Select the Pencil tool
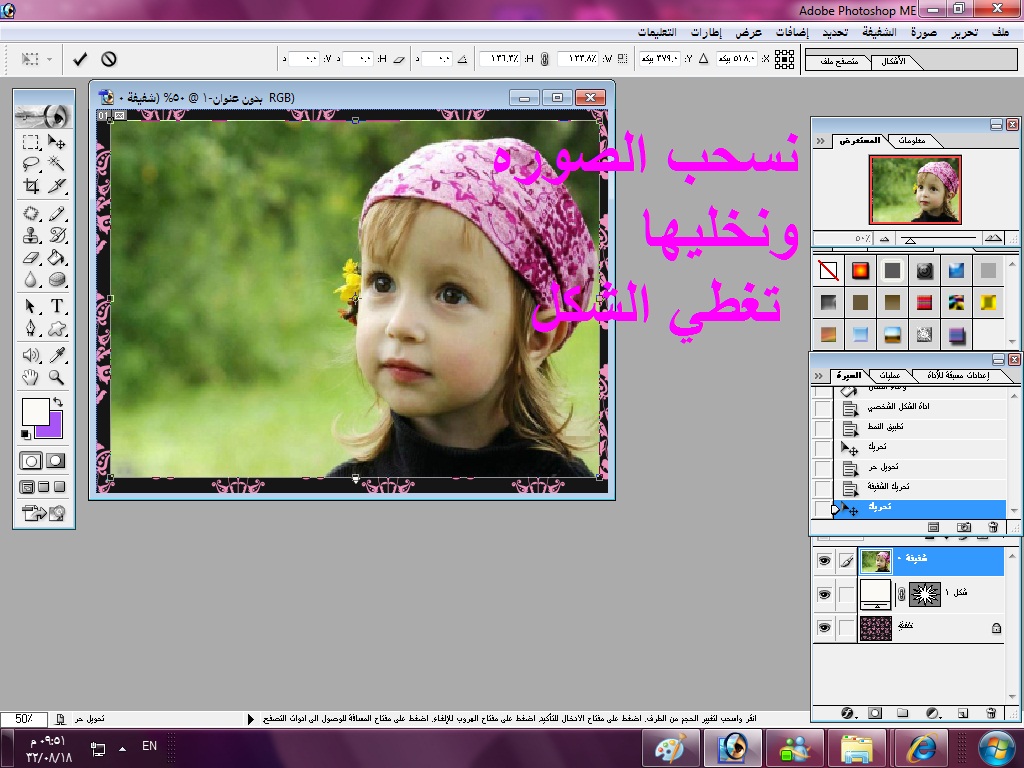The image size is (1024, 768). point(57,214)
